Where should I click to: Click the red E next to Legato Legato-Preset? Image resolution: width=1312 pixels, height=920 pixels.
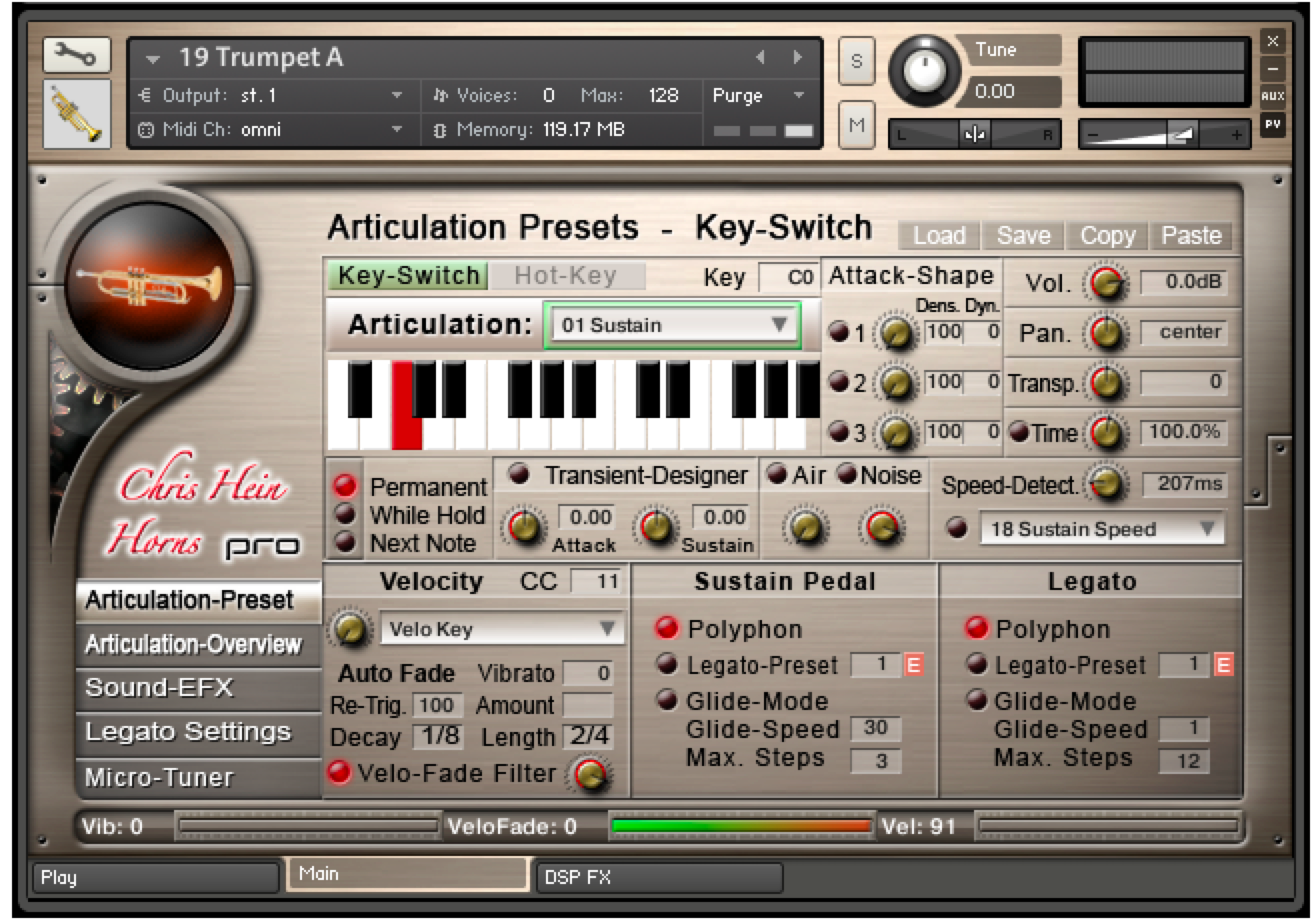point(1222,665)
